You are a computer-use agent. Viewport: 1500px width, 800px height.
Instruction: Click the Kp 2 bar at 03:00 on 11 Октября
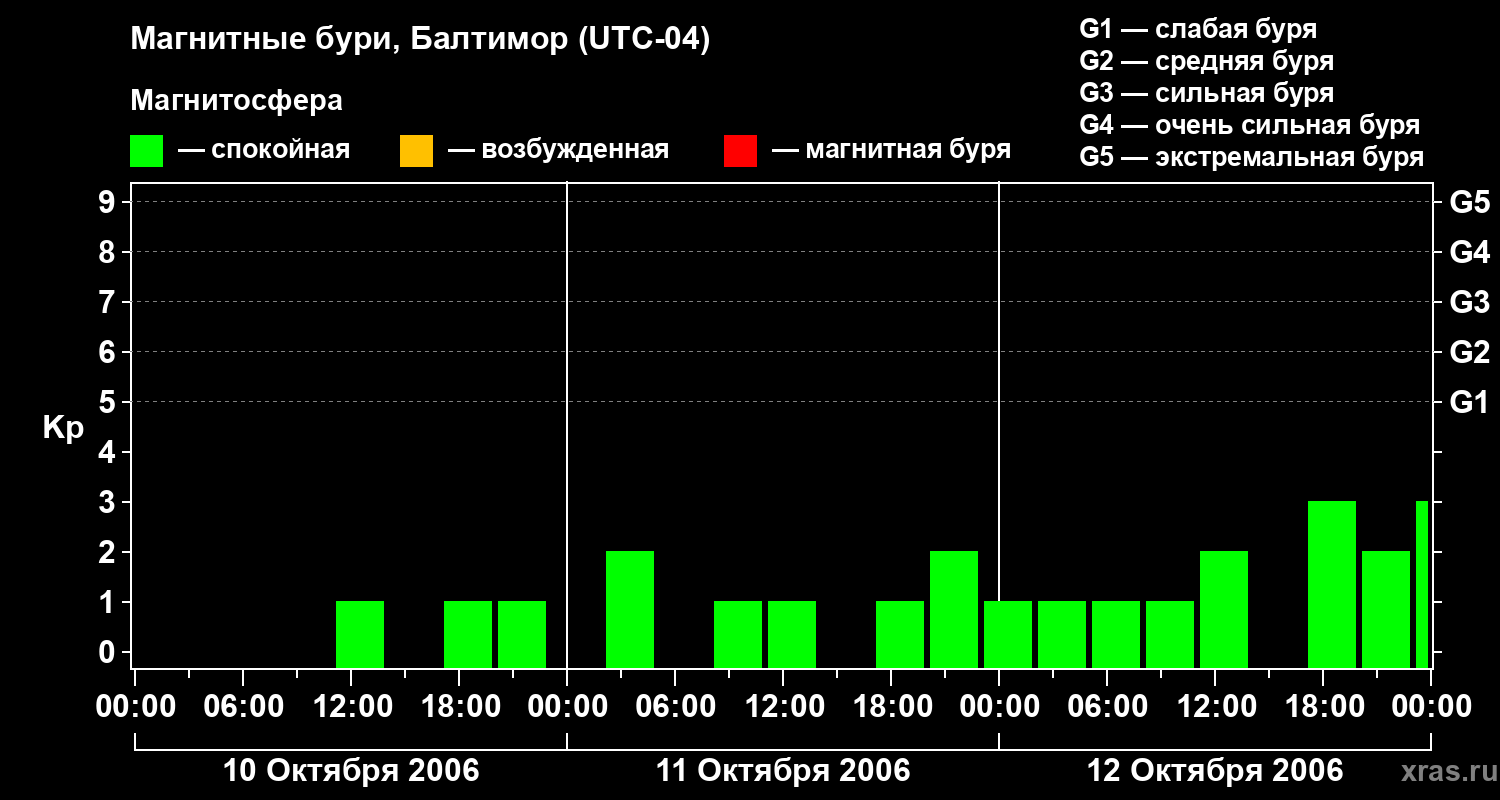pos(630,609)
